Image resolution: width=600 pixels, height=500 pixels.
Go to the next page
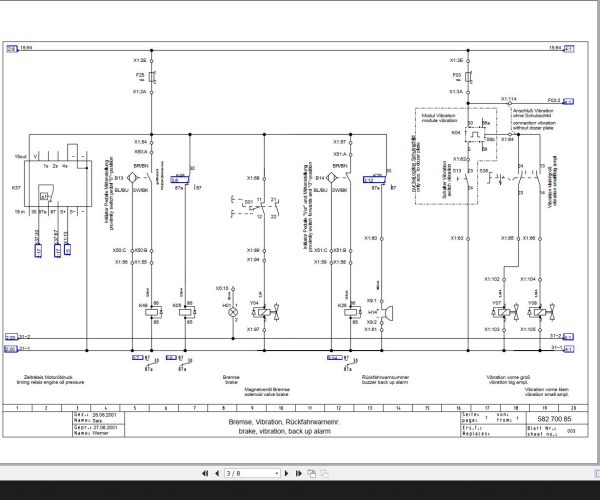287,473
